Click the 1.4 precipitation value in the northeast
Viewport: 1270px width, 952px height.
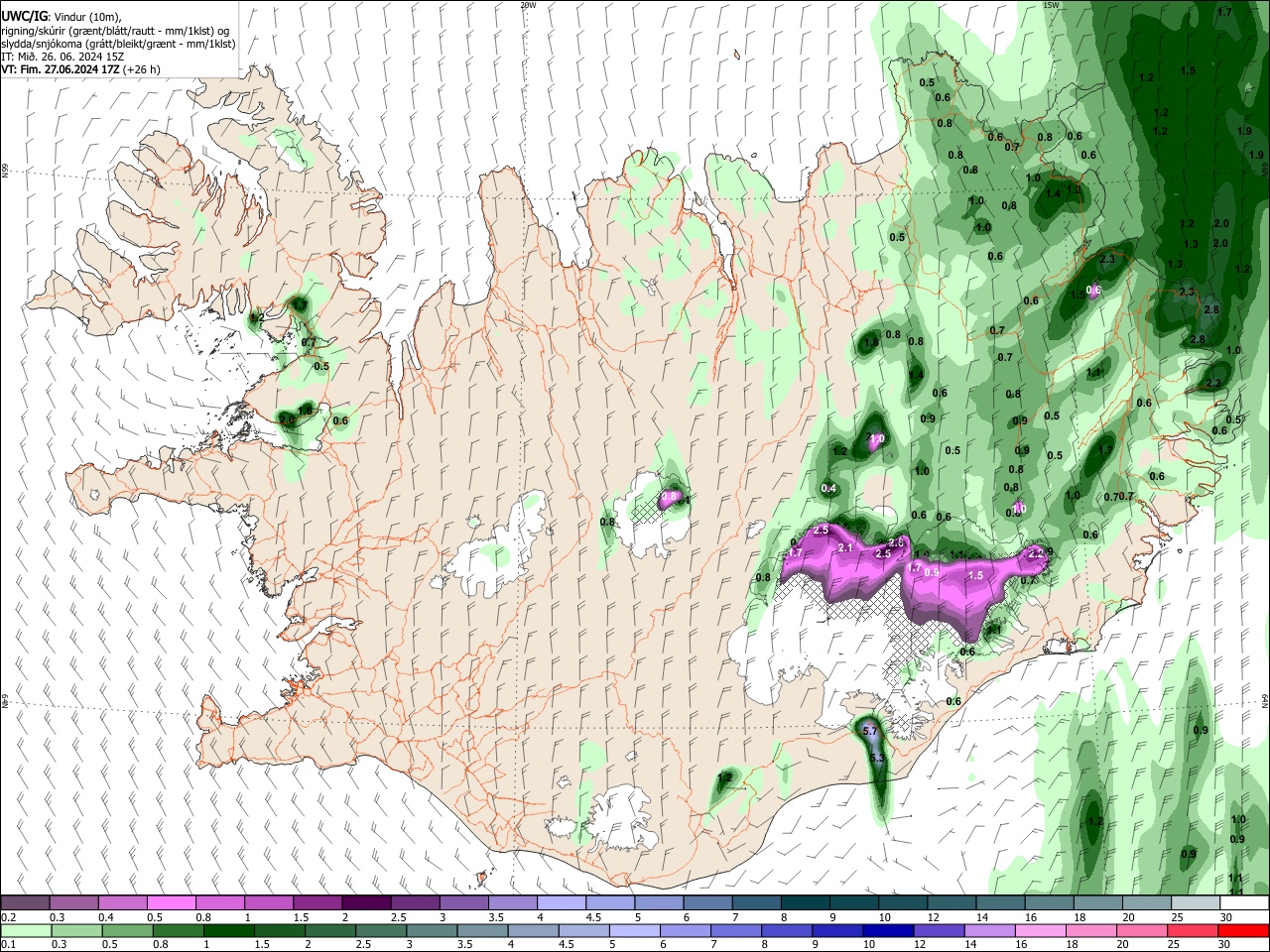pos(1053,193)
